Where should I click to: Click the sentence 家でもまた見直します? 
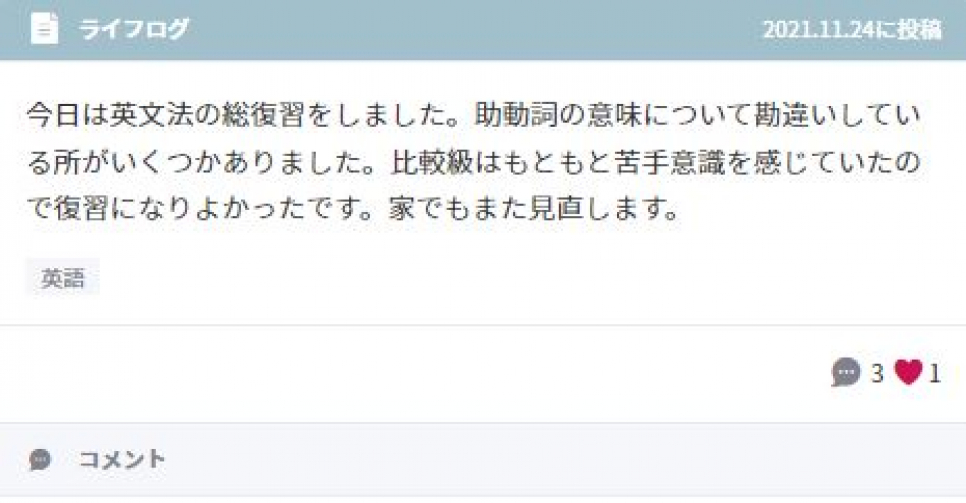click(534, 209)
